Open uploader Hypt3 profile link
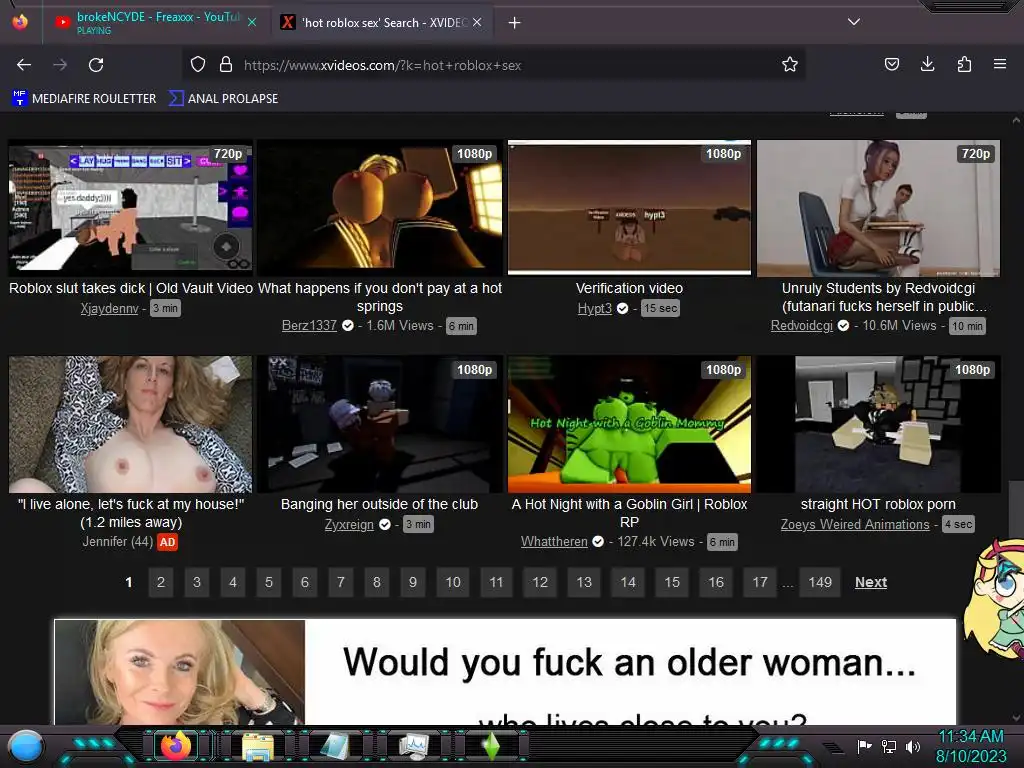 594,308
